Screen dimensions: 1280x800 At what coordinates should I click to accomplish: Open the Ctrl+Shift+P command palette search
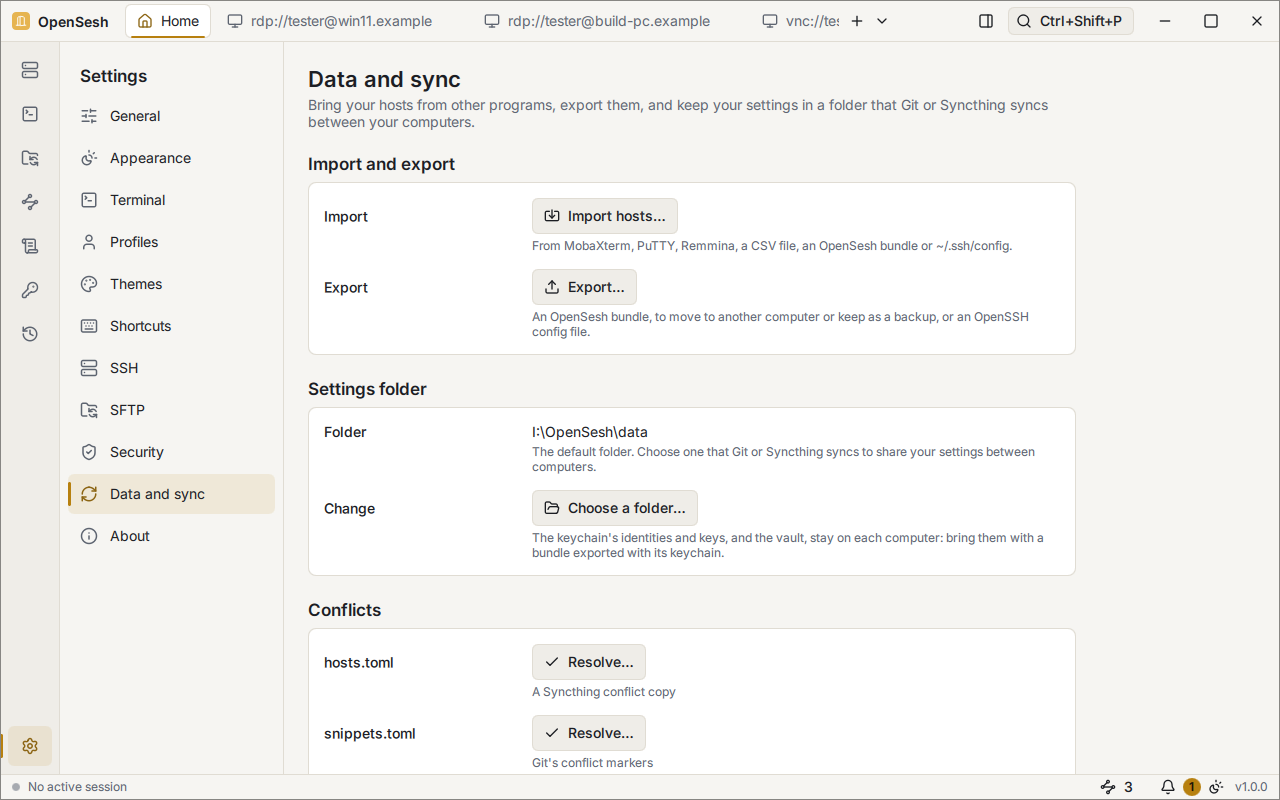point(1071,21)
